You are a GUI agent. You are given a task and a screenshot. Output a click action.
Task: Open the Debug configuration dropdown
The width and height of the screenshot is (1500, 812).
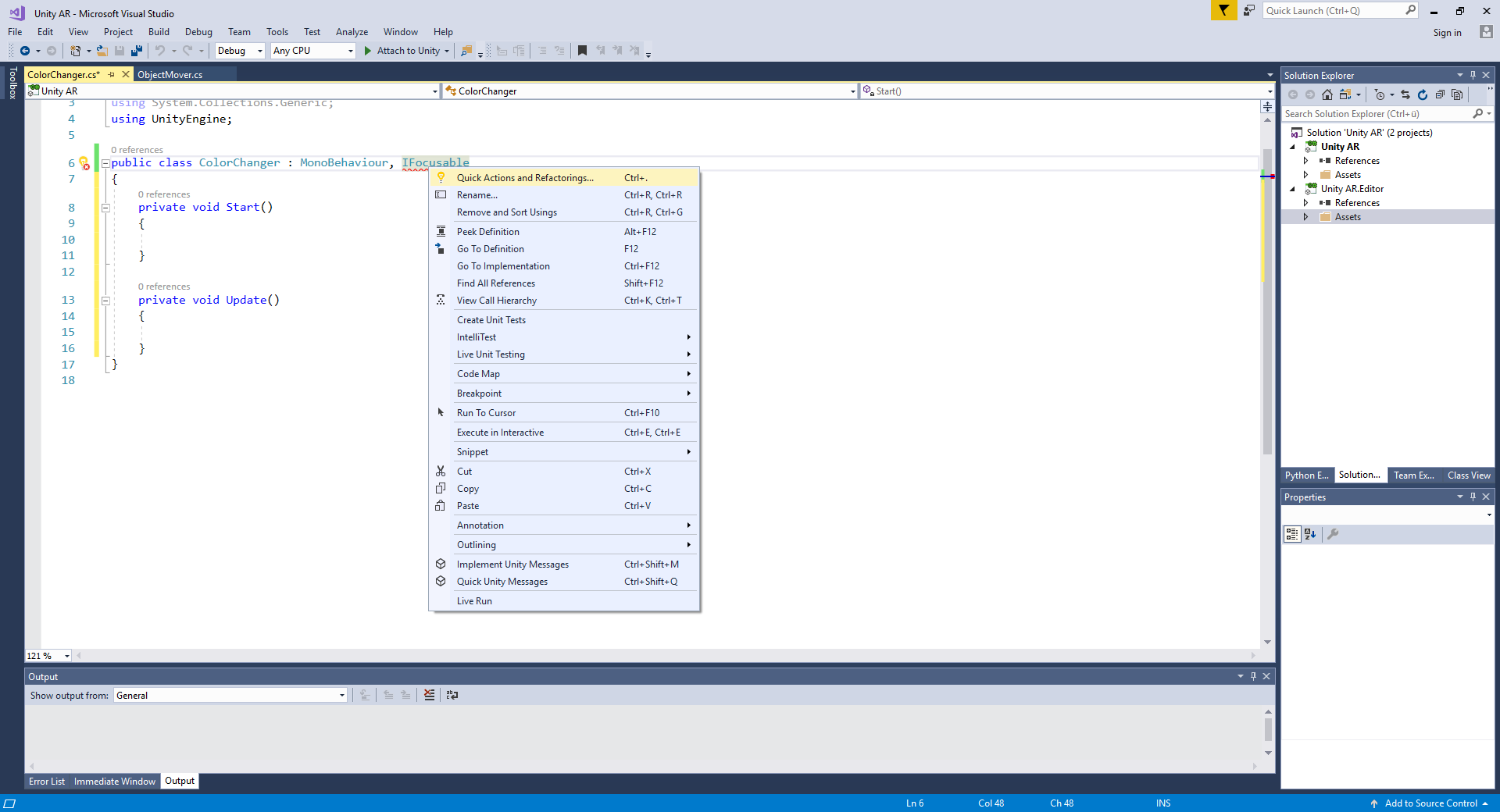241,51
